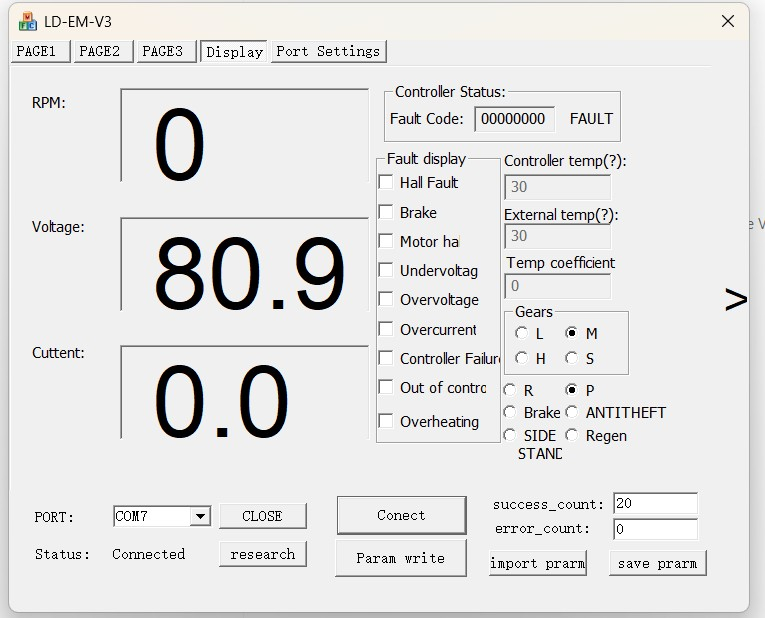Select the S gear radio button
765x618 pixels.
tap(571, 357)
